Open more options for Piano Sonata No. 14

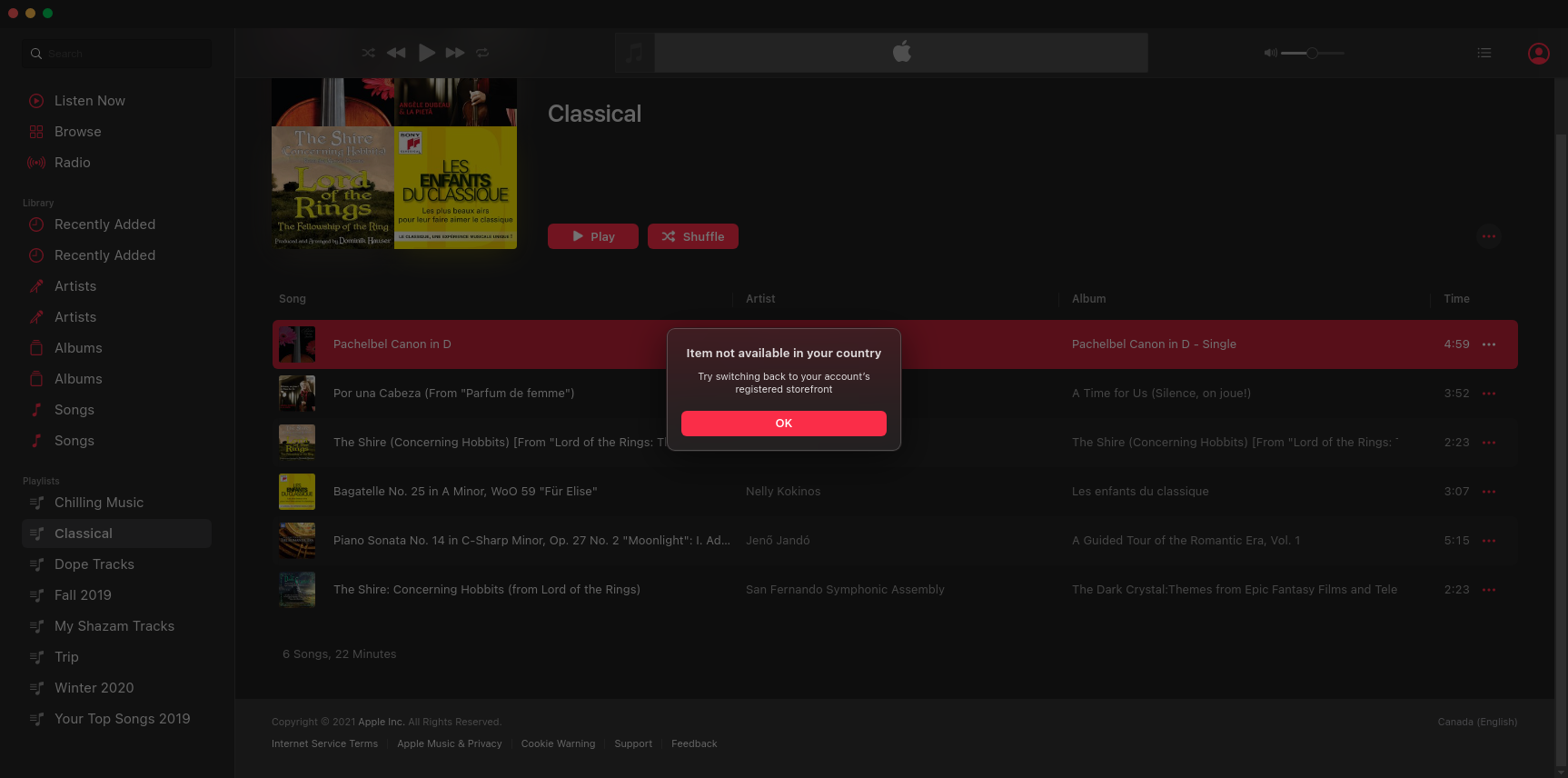pos(1489,541)
